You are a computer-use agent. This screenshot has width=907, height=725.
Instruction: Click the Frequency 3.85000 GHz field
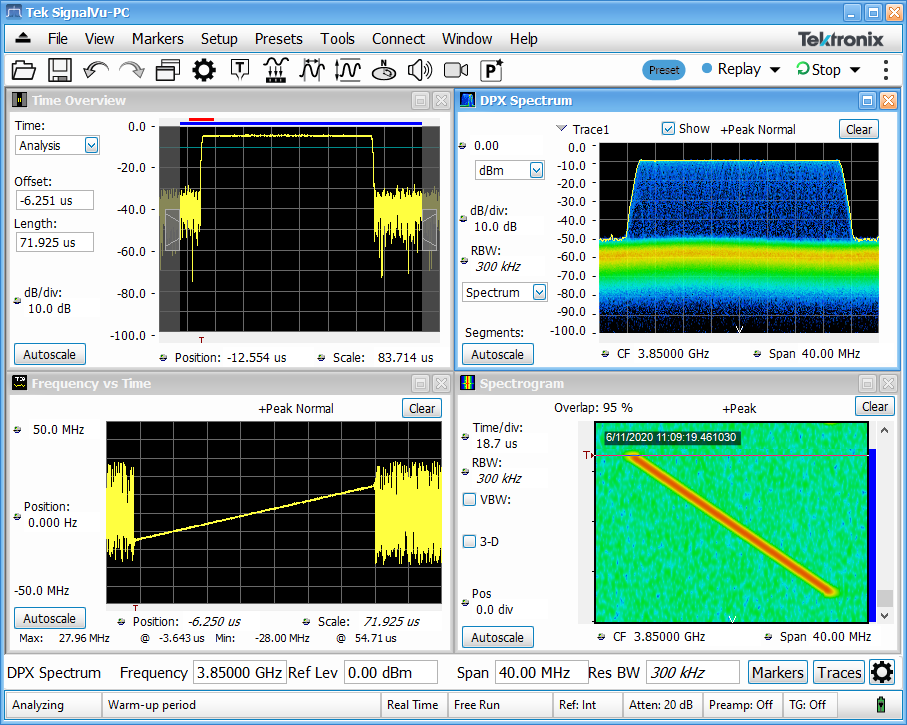tap(239, 673)
